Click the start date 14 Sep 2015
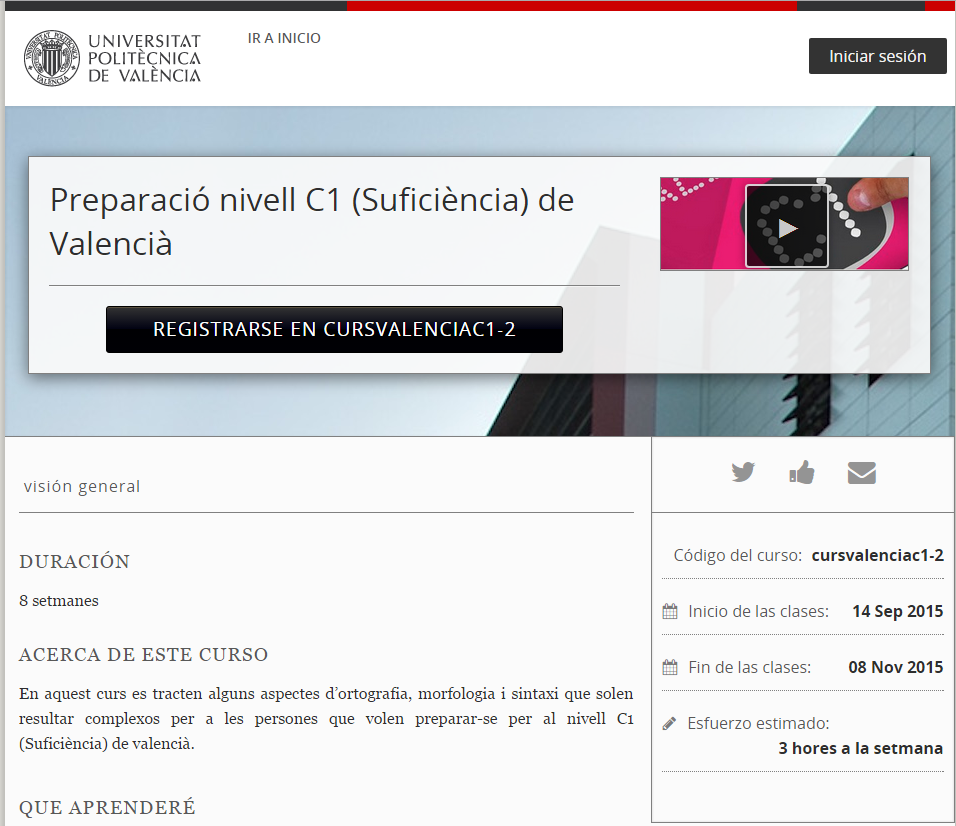 click(897, 611)
